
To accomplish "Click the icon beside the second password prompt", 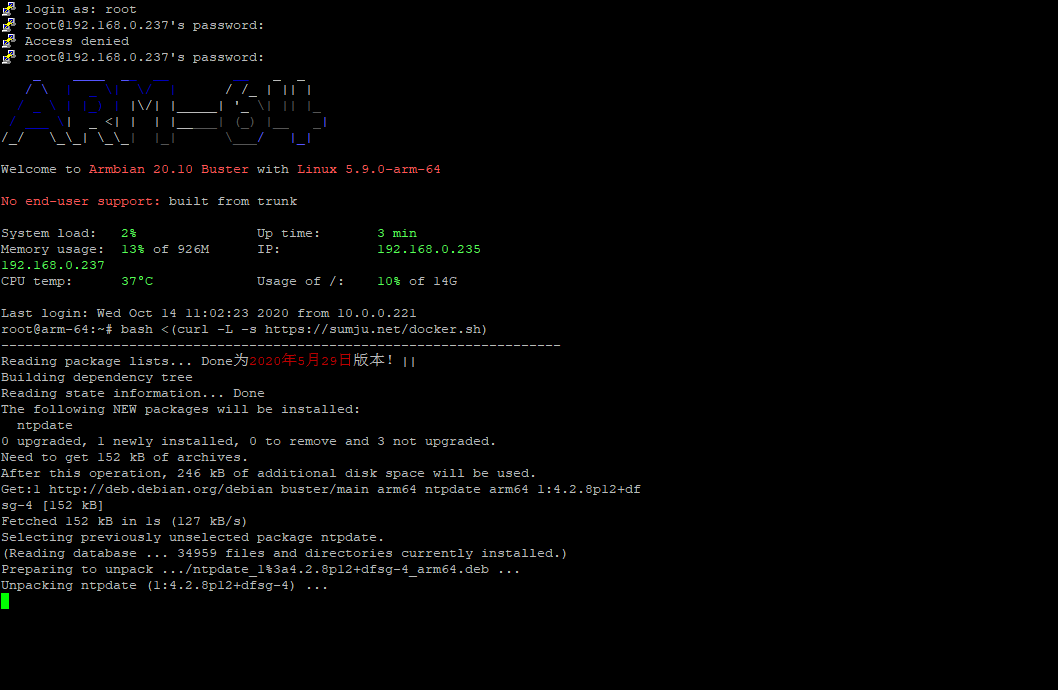I will pyautogui.click(x=8, y=57).
